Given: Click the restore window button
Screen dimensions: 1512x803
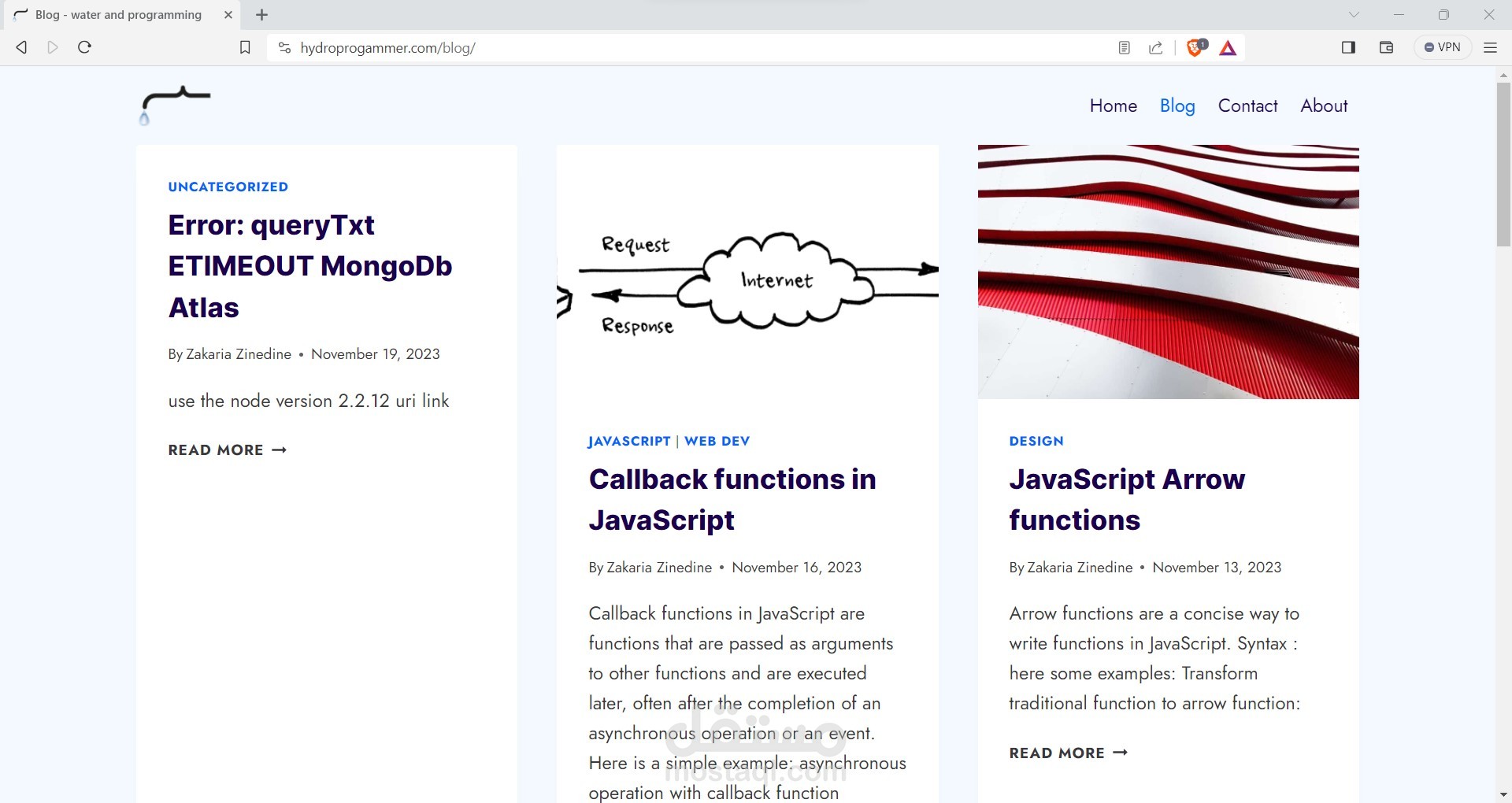Looking at the screenshot, I should [x=1443, y=15].
